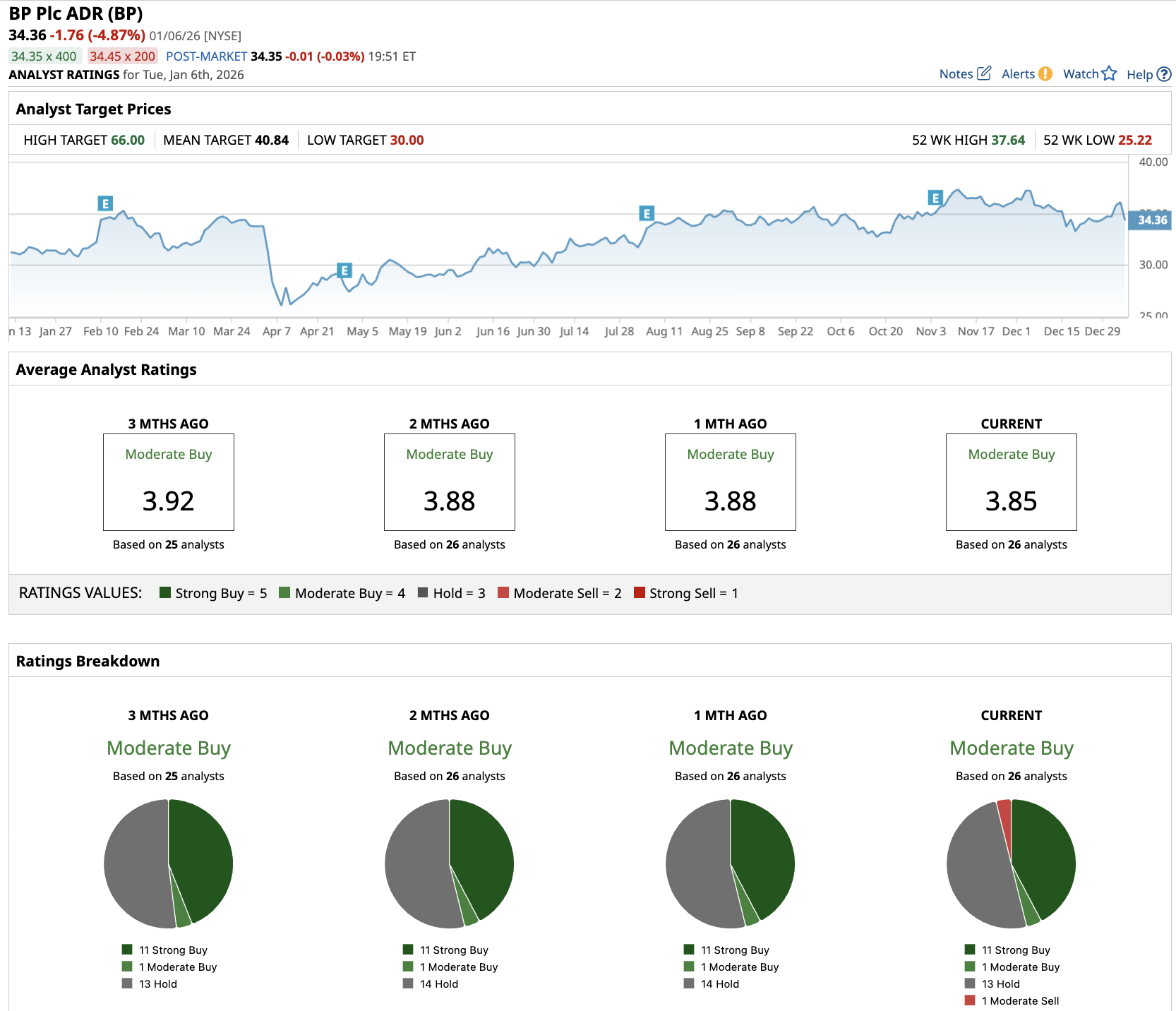Click the 34.36 current price chart label
Image resolution: width=1176 pixels, height=1011 pixels.
tap(1151, 220)
